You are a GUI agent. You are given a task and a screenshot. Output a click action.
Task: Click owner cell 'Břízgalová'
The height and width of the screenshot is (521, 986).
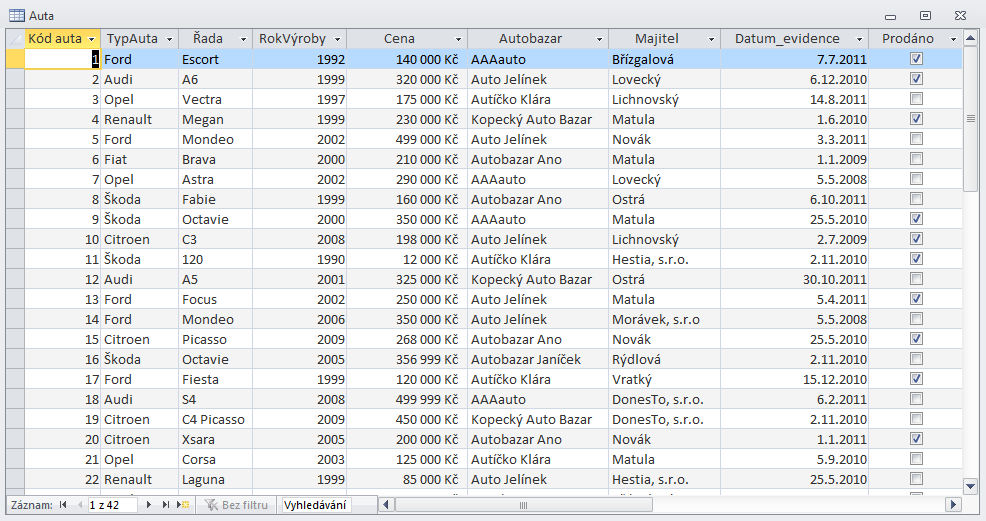664,59
